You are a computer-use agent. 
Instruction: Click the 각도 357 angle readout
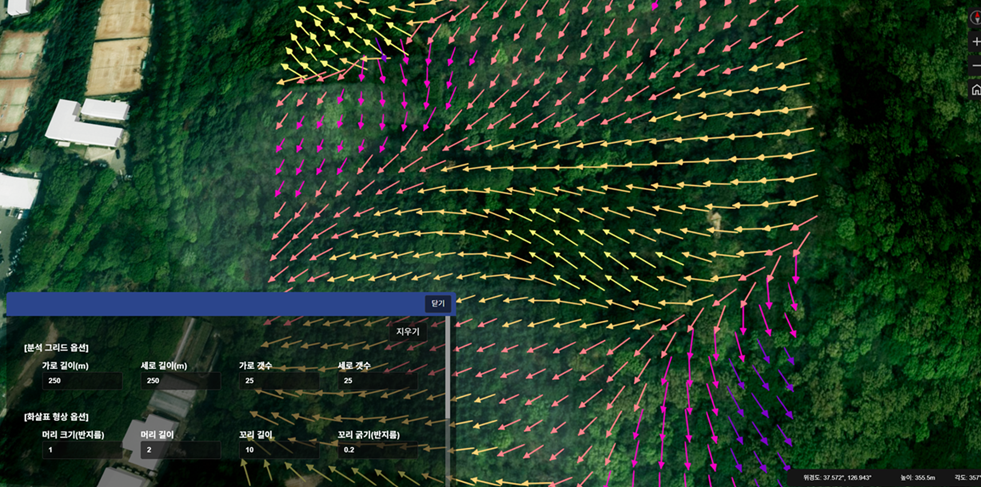coord(968,478)
